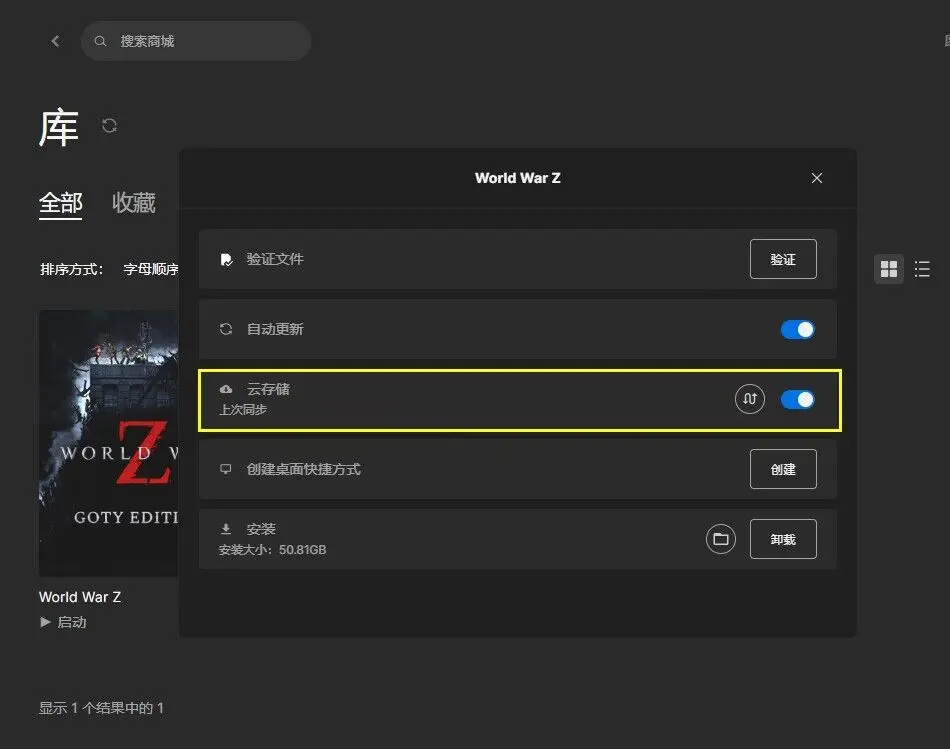This screenshot has width=950, height=749.
Task: Click the cloud save sync button
Action: click(749, 399)
